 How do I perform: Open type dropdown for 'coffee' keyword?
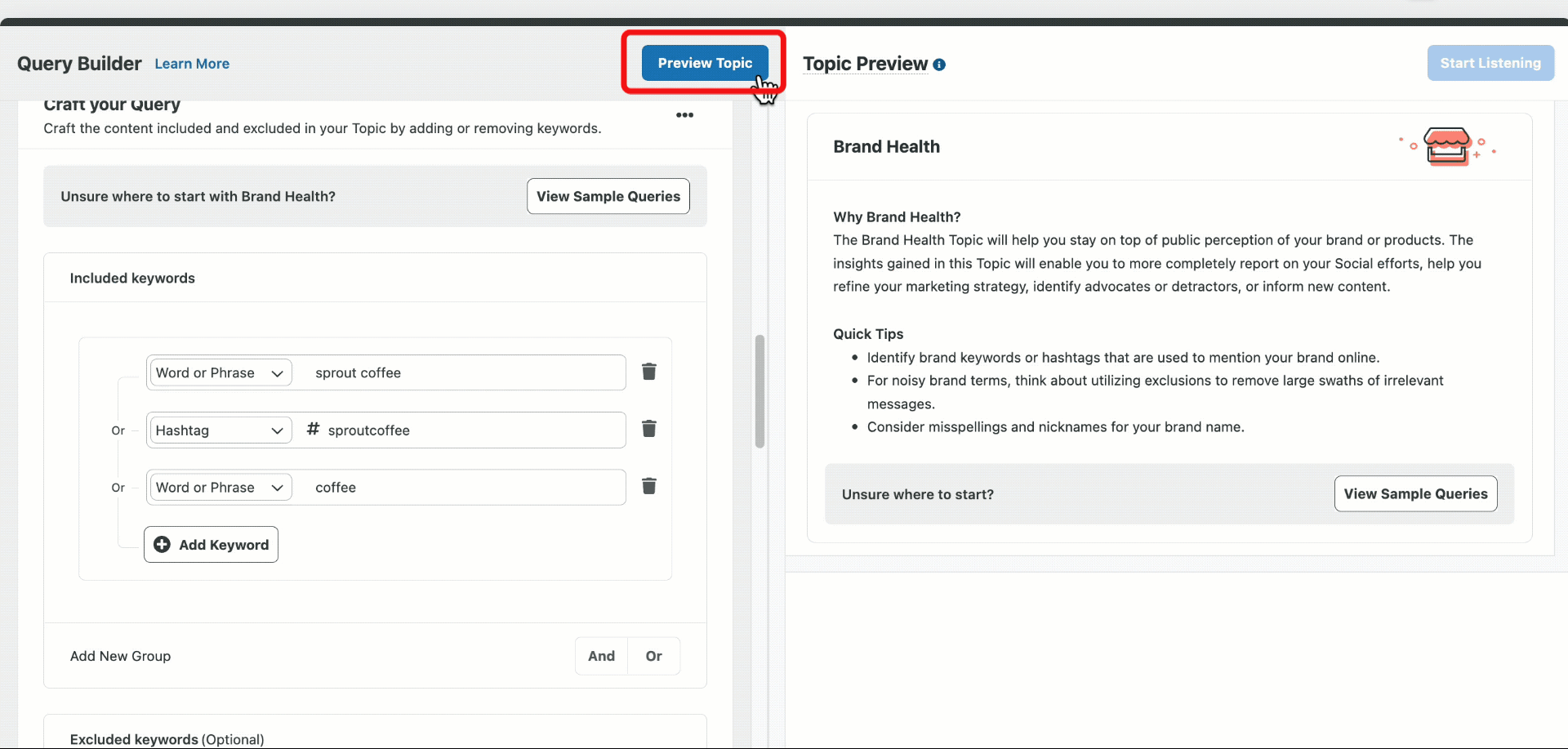220,488
